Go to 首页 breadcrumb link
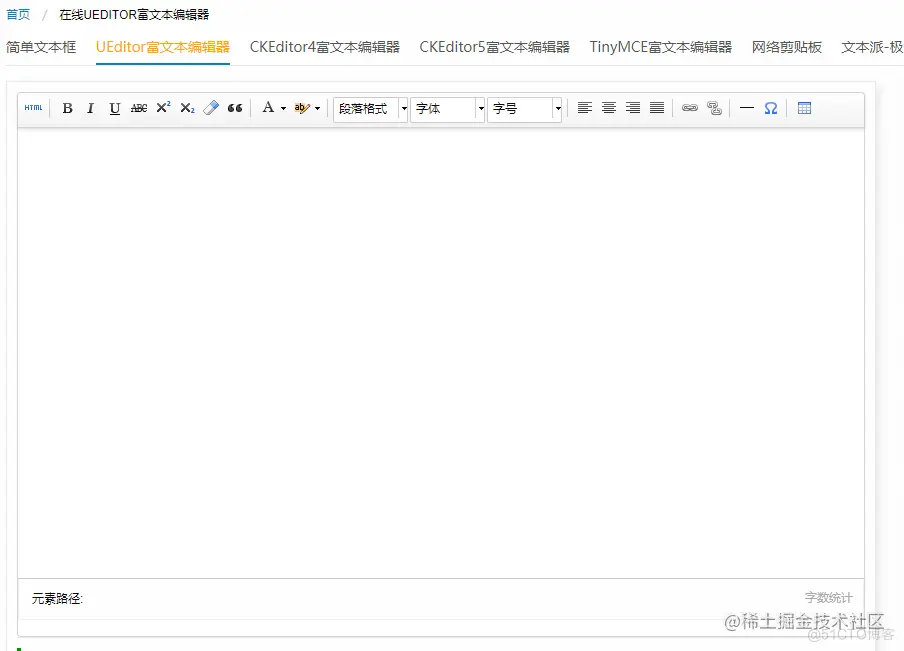Screen dimensions: 904x651 tap(18, 14)
